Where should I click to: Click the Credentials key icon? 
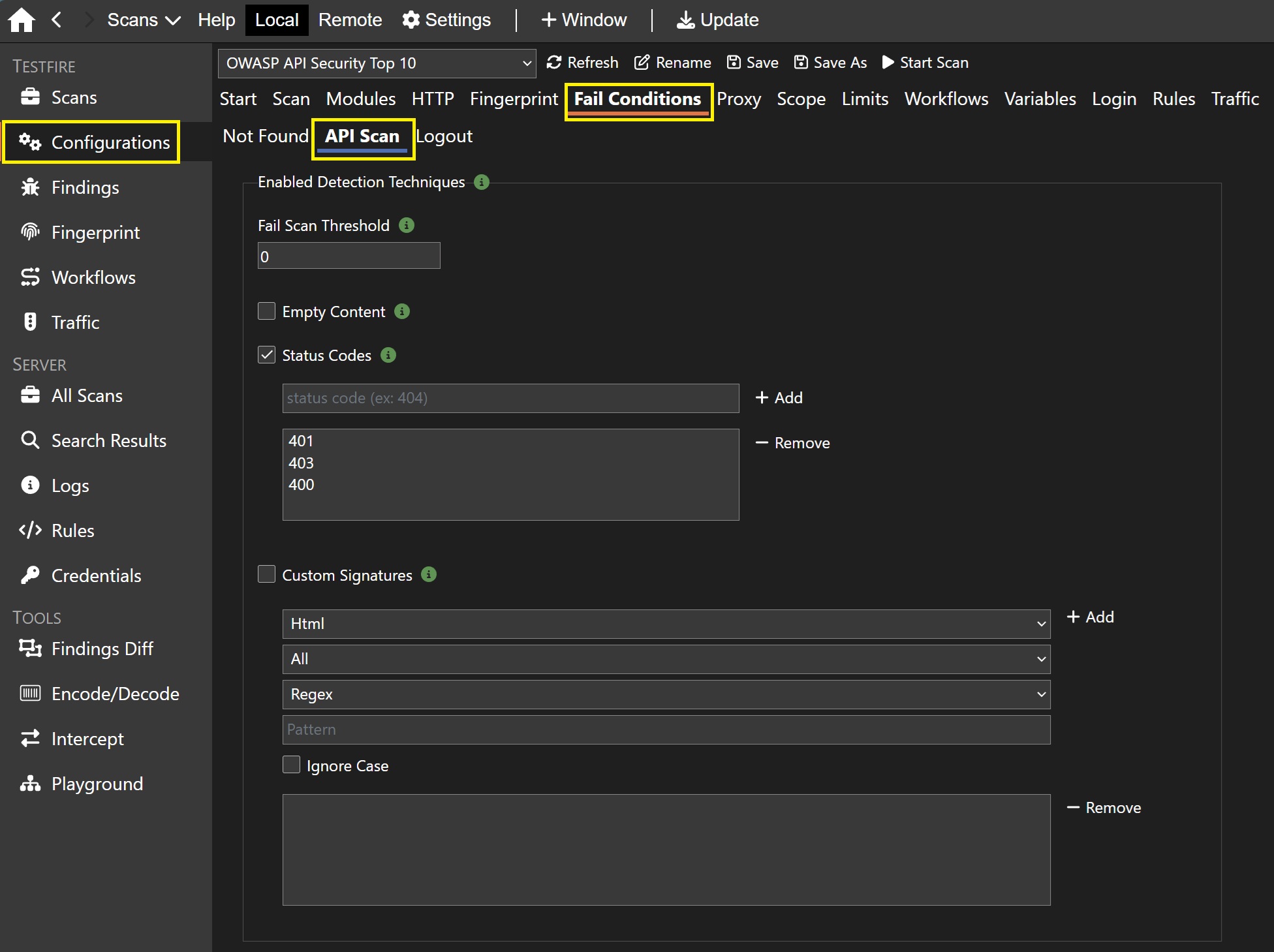pos(30,575)
